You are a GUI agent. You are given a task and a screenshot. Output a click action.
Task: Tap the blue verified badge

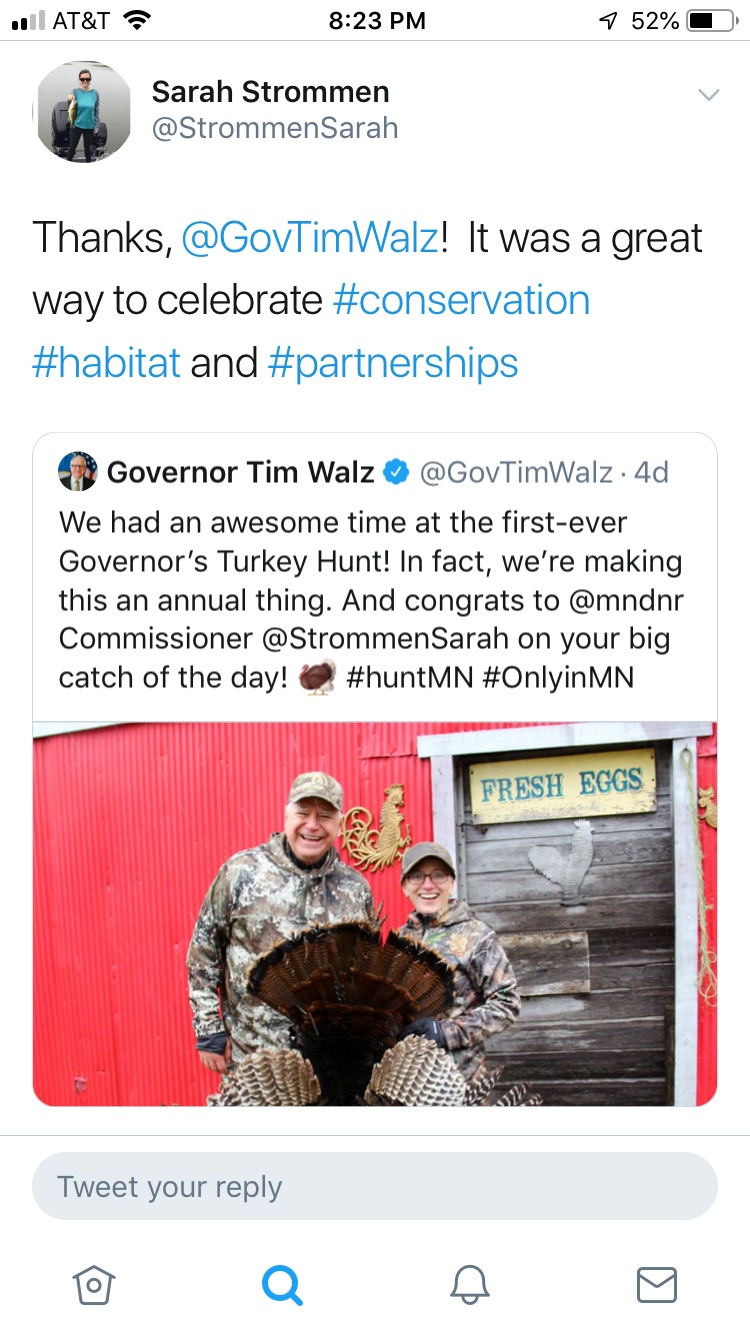pyautogui.click(x=397, y=471)
